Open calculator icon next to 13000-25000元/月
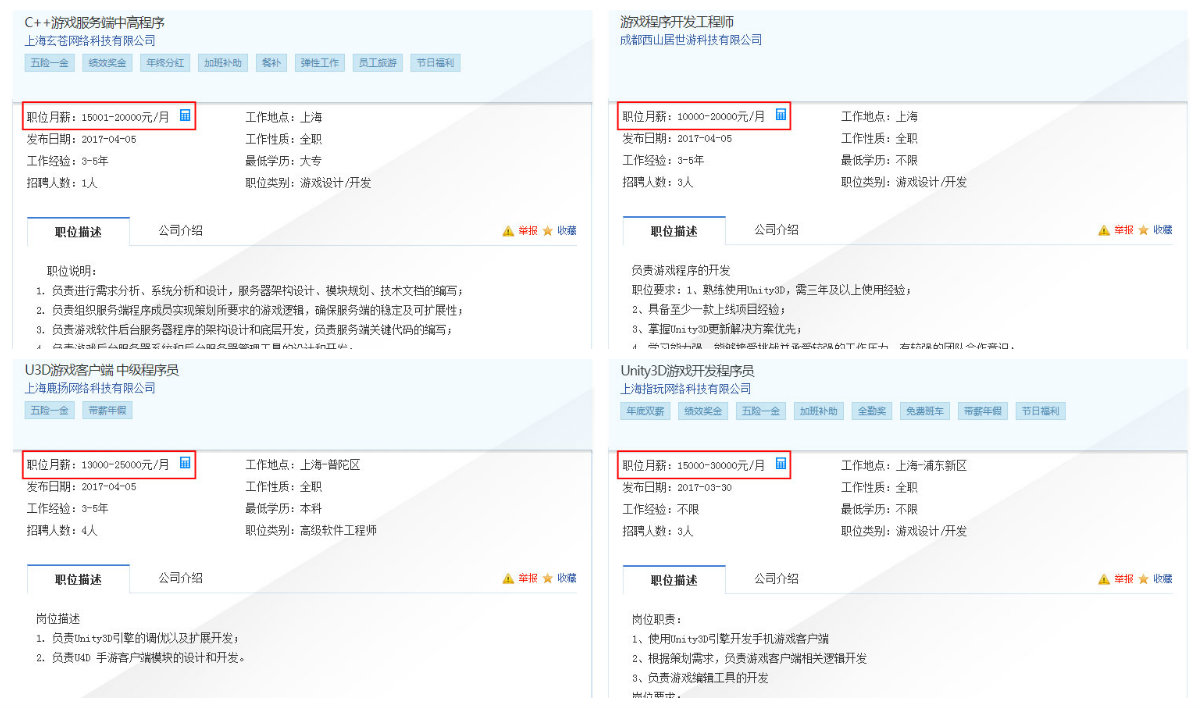1200x708 pixels. [x=185, y=463]
